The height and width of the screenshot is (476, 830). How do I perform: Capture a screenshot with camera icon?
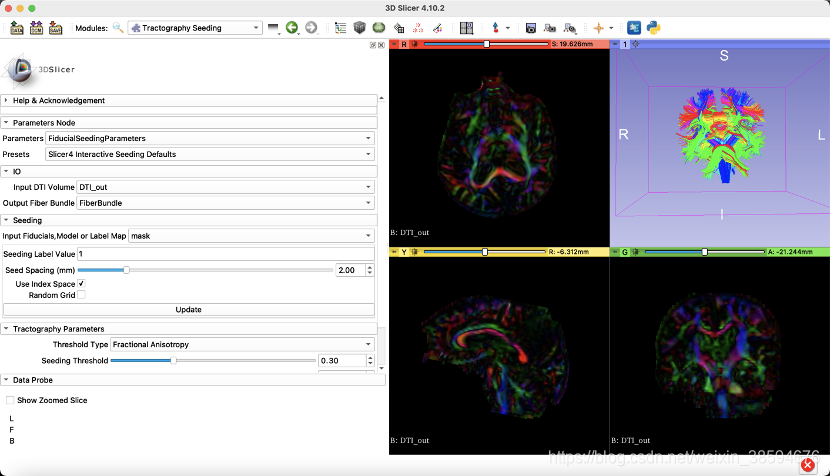pos(530,28)
